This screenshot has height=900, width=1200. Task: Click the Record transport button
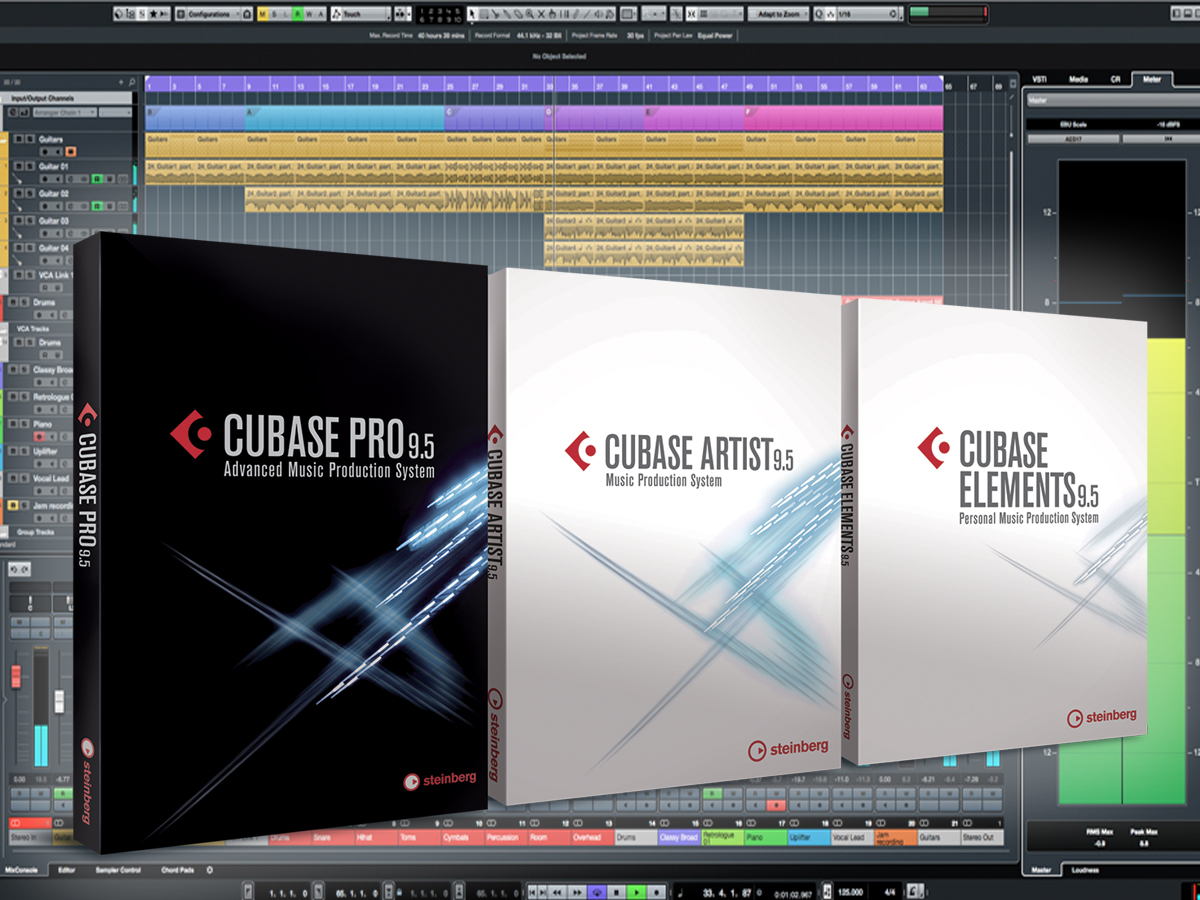[656, 892]
